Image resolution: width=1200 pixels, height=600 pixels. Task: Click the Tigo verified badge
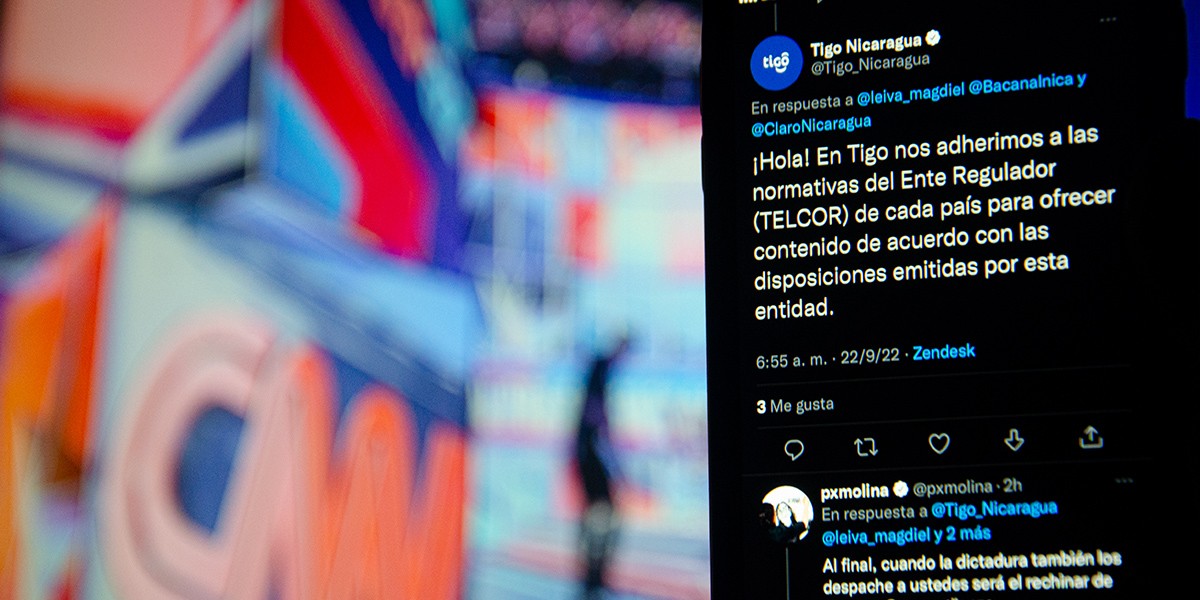click(x=932, y=39)
